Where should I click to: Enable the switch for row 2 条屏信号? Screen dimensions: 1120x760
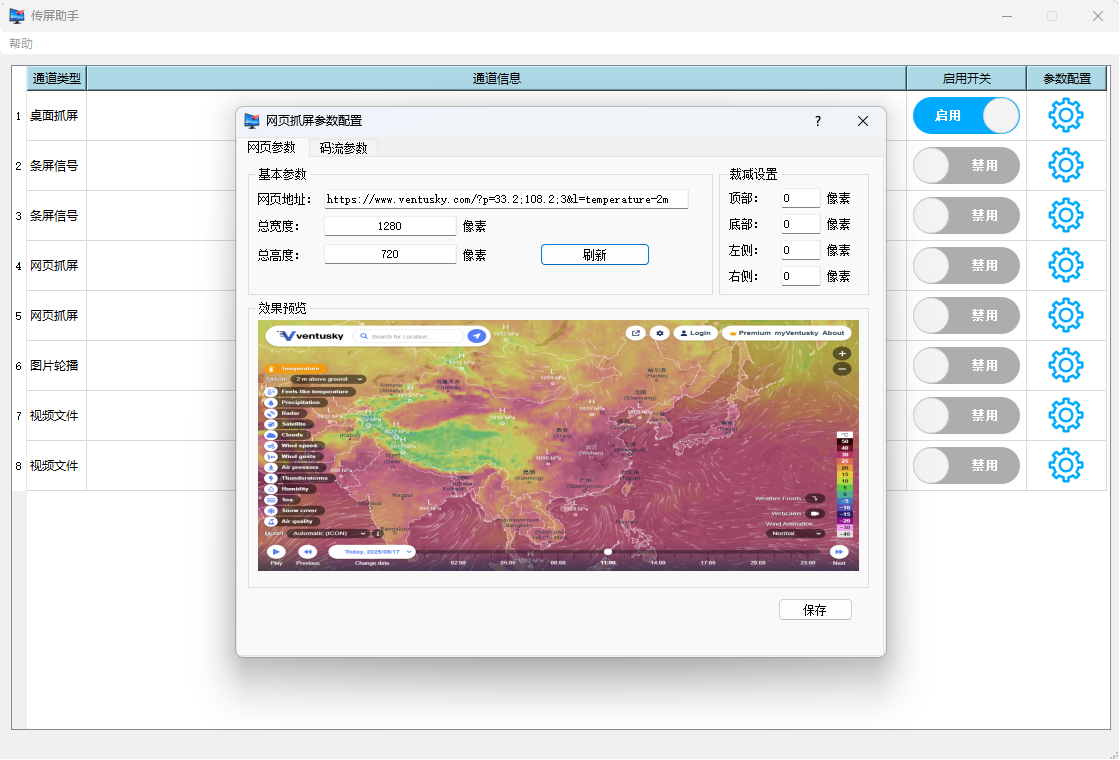966,166
